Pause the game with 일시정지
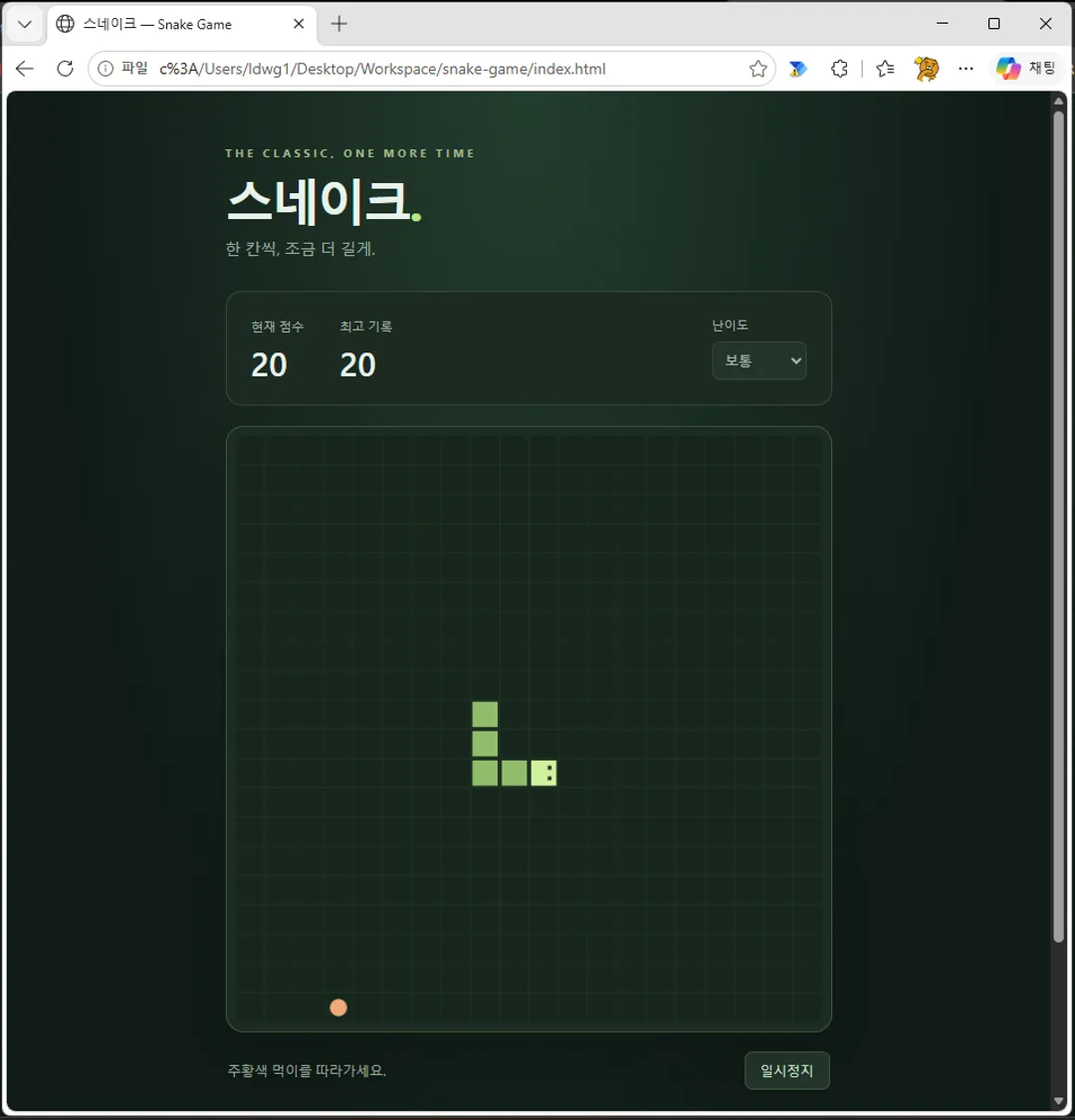This screenshot has height=1120, width=1075. pos(786,1070)
